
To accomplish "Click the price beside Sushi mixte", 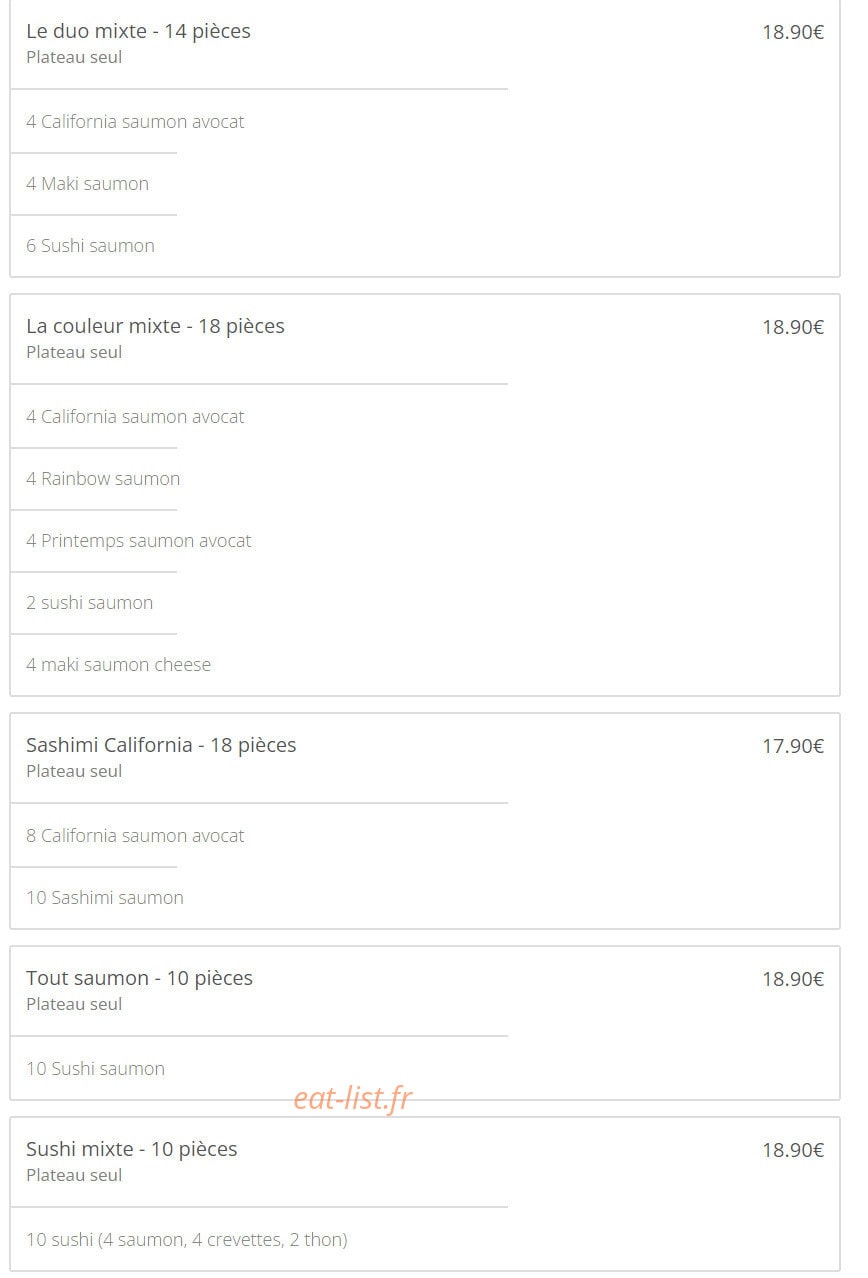I will pos(793,1150).
